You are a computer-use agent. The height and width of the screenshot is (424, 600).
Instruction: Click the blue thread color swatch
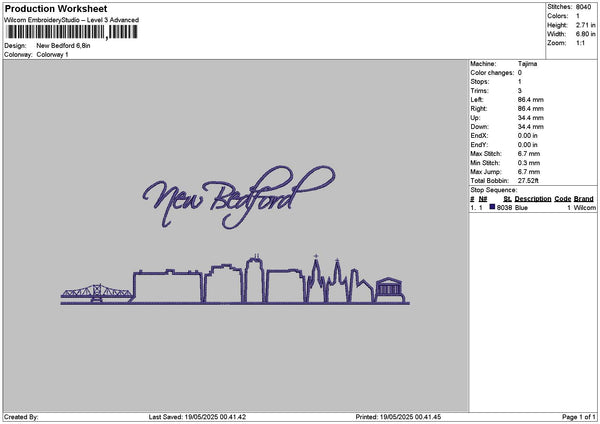(492, 207)
